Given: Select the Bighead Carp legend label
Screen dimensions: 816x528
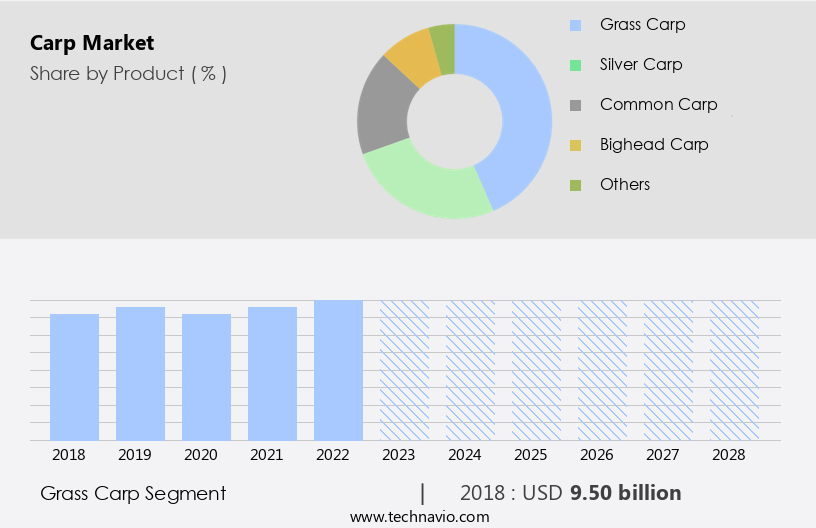Looking at the screenshot, I should 654,144.
